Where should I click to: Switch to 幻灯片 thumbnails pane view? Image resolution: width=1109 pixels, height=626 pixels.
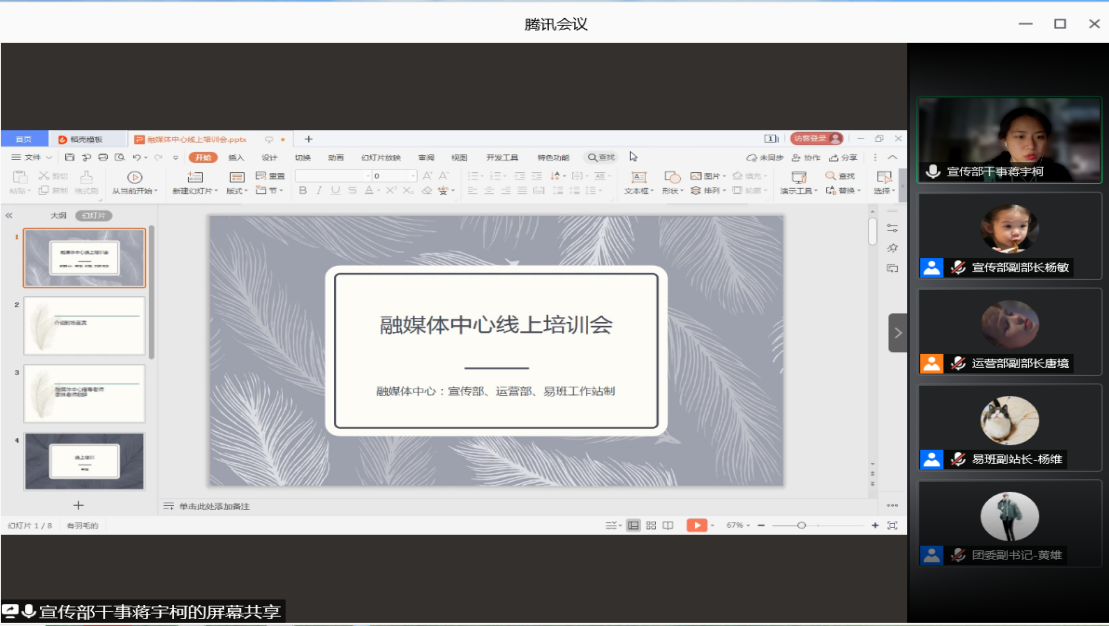coord(93,215)
